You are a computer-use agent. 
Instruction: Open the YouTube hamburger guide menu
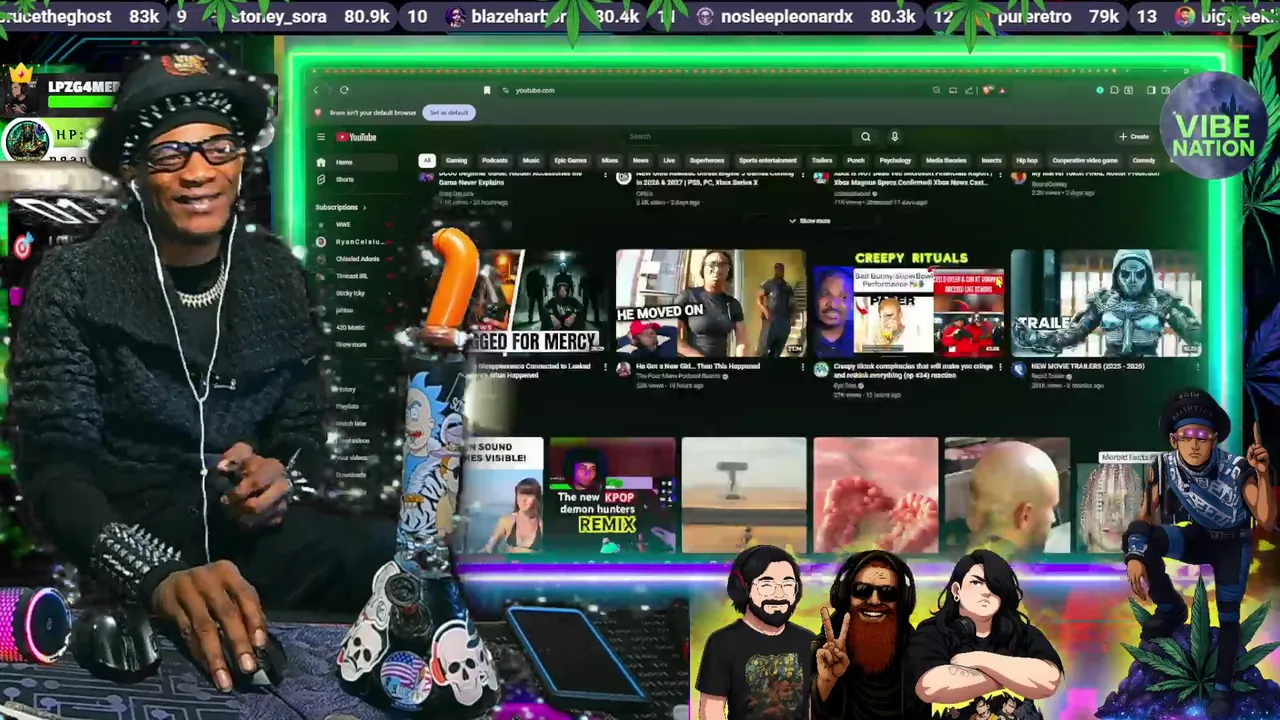[x=321, y=137]
